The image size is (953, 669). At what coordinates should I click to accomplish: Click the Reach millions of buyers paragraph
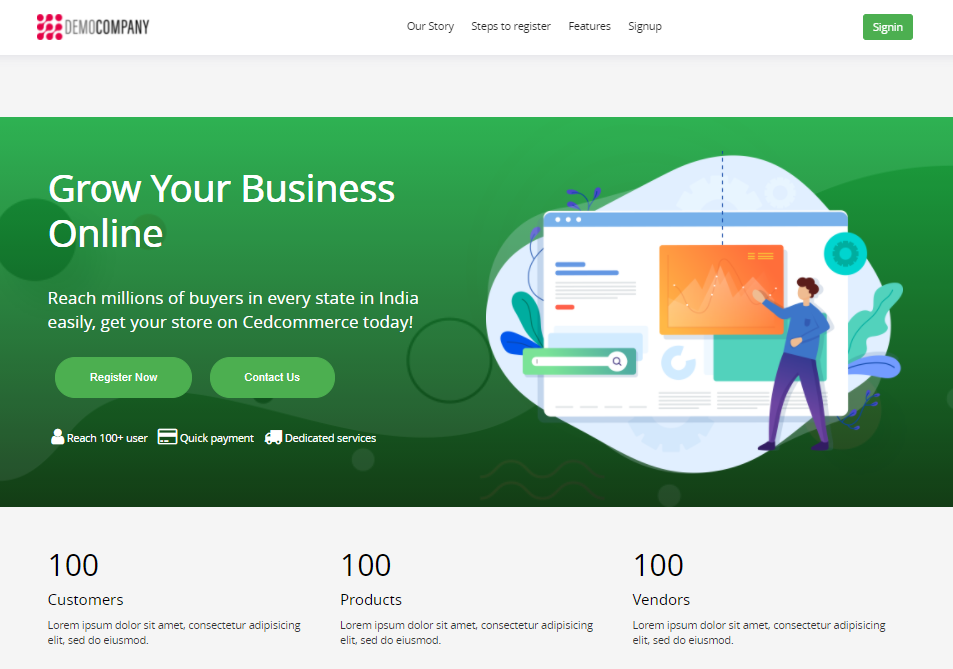click(x=233, y=310)
